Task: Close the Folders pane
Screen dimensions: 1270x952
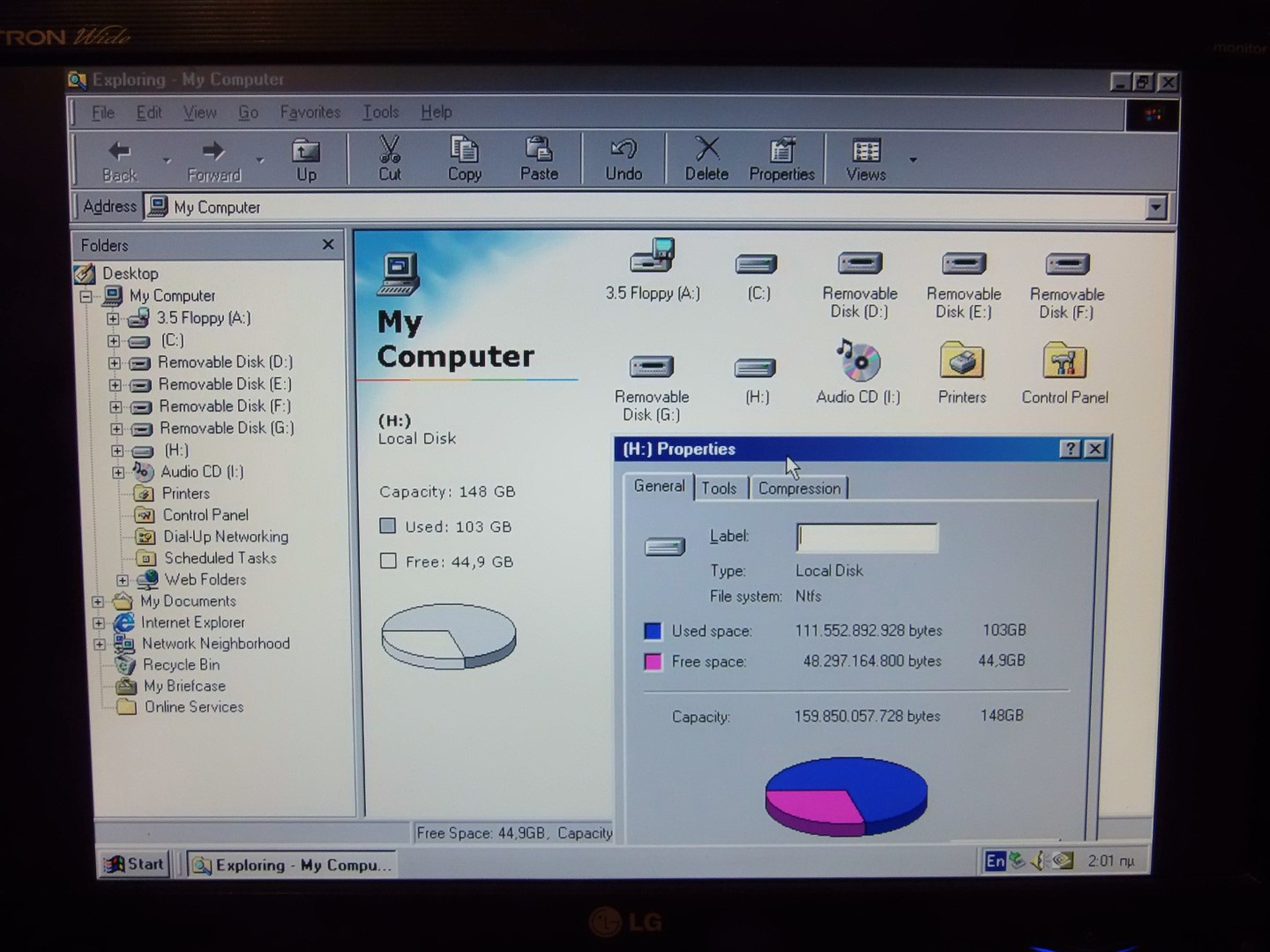Action: (x=328, y=245)
